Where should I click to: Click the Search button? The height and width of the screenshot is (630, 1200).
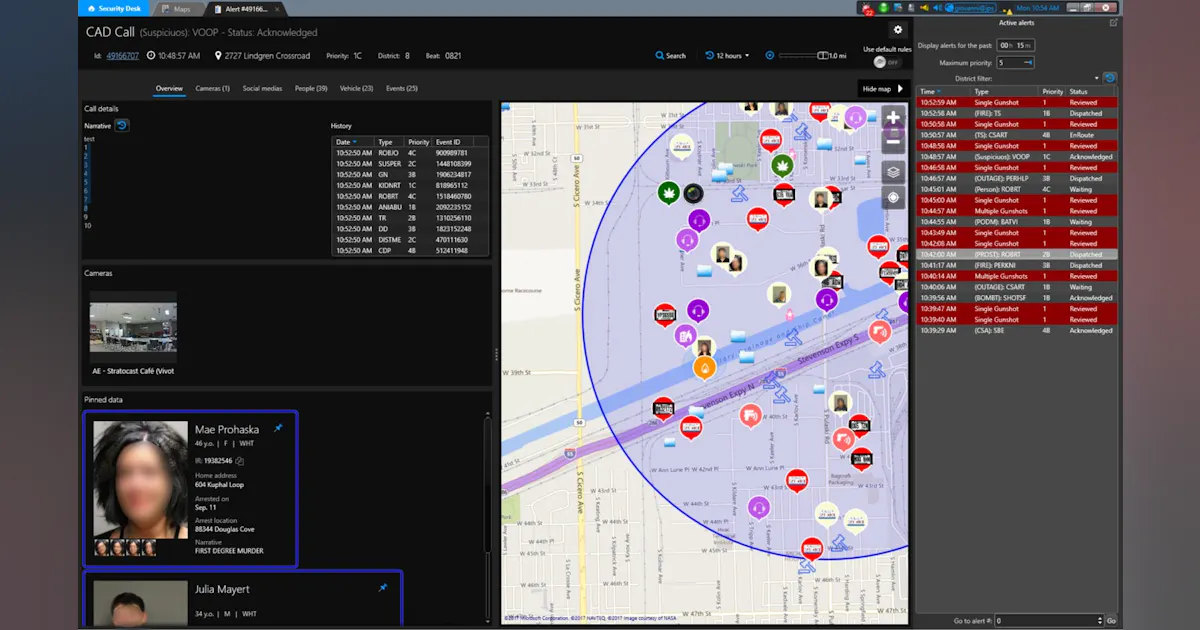(x=671, y=56)
